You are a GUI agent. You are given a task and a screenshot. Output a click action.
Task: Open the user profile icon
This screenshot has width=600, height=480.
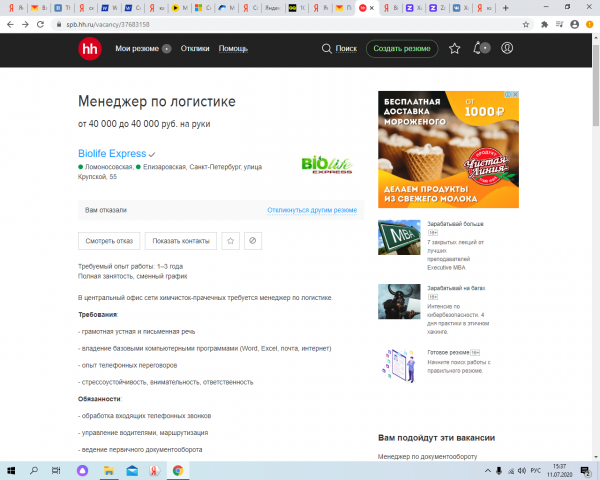[x=507, y=48]
